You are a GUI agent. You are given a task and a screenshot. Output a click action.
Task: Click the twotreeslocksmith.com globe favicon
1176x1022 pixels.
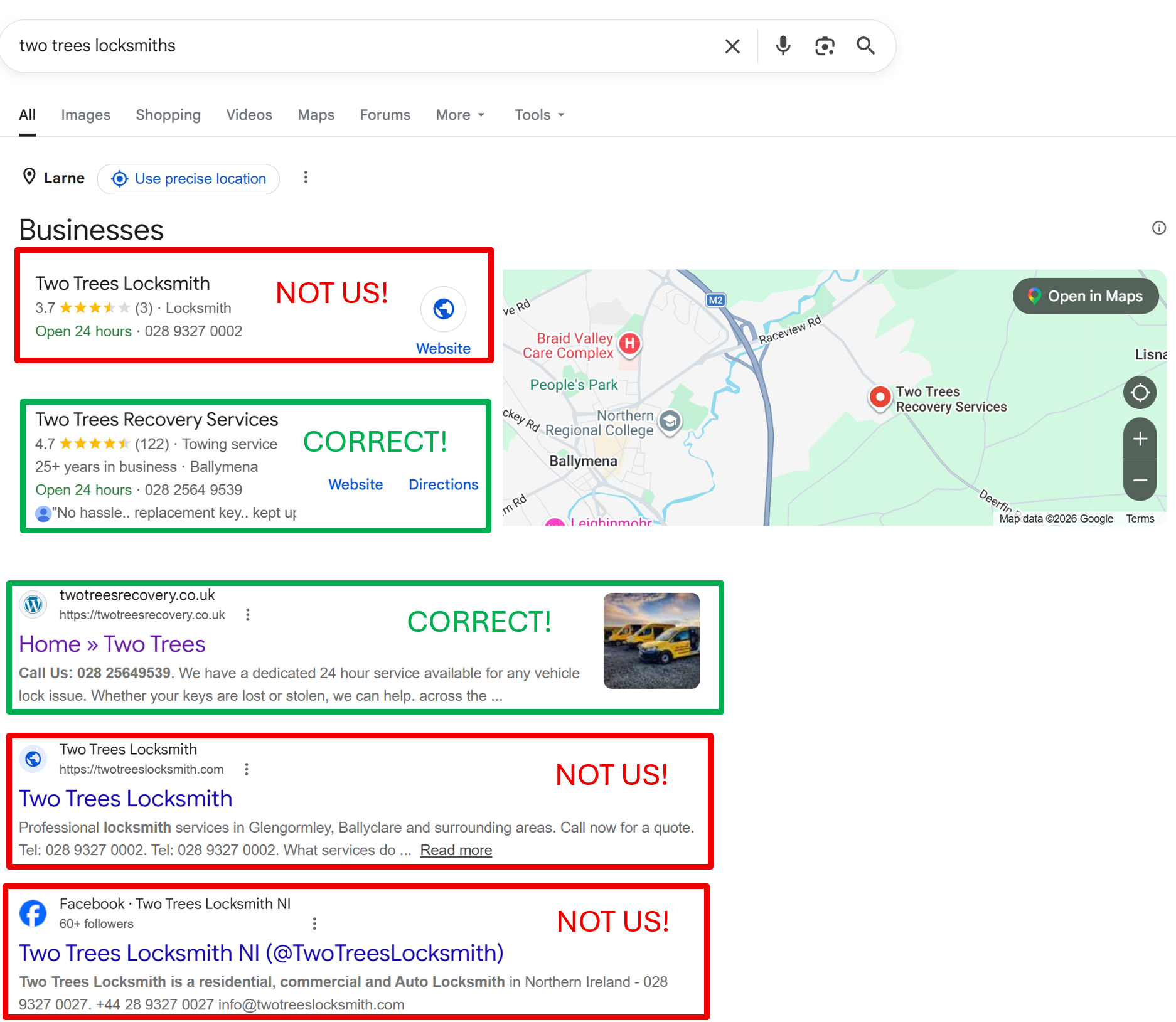[x=33, y=759]
